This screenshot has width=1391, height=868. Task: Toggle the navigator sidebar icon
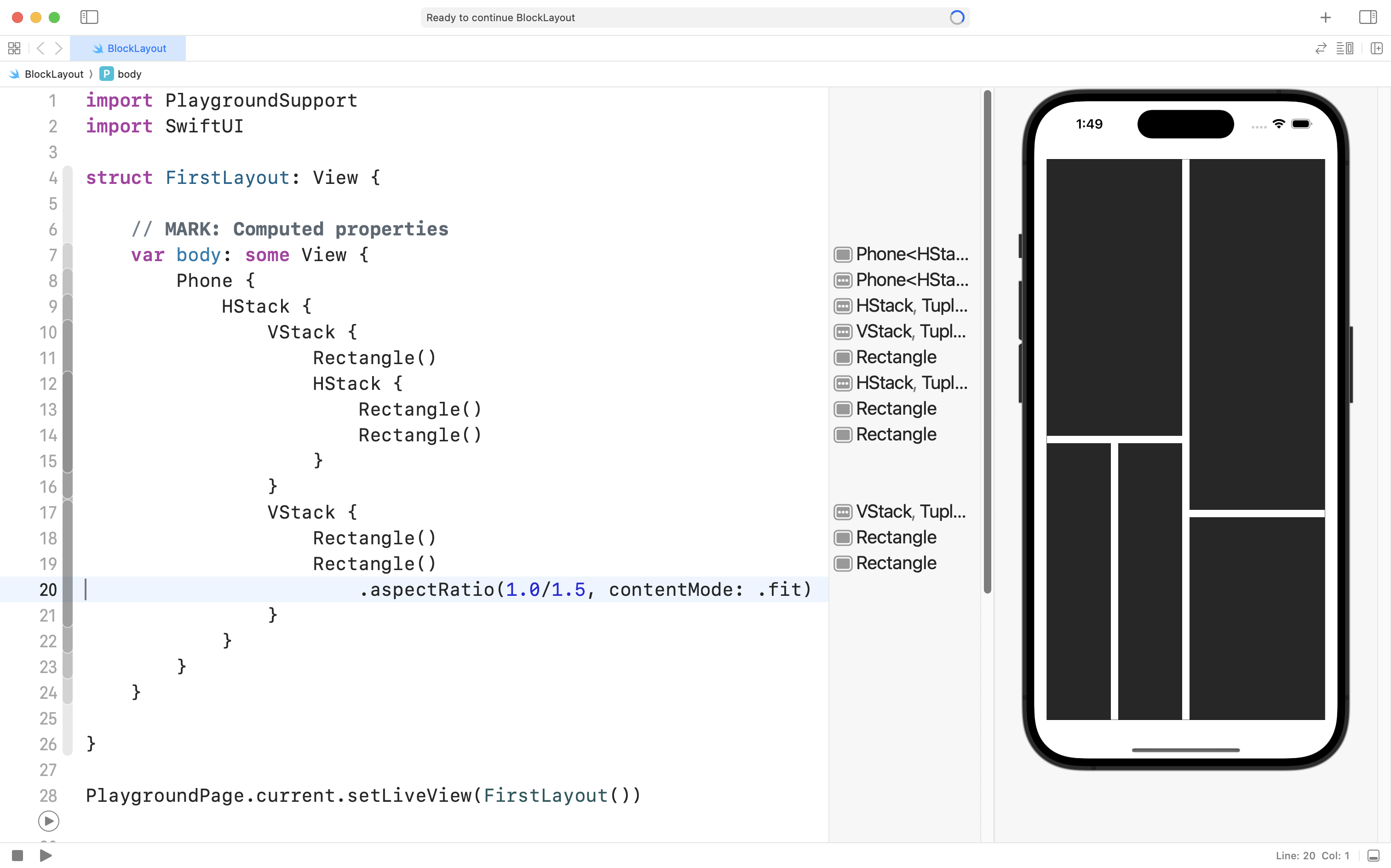click(x=89, y=17)
